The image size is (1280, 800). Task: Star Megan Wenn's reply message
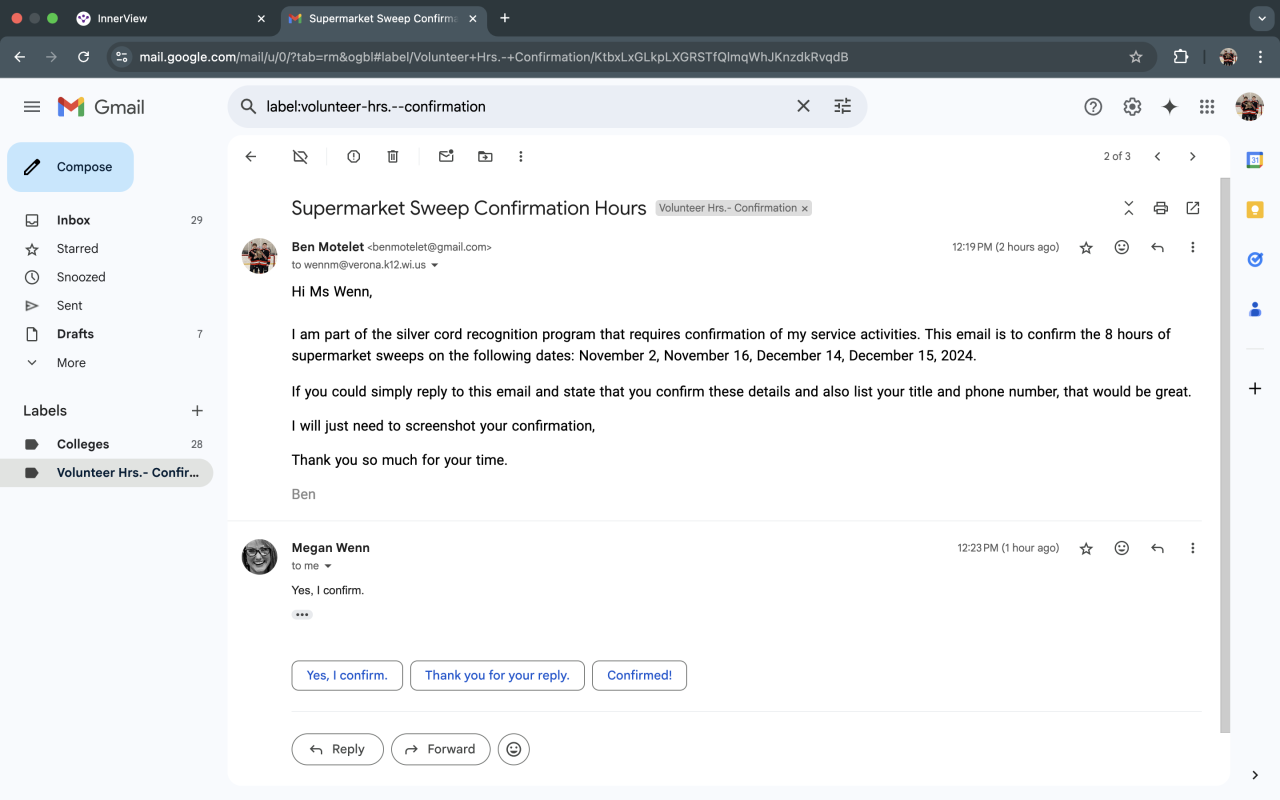click(x=1086, y=549)
